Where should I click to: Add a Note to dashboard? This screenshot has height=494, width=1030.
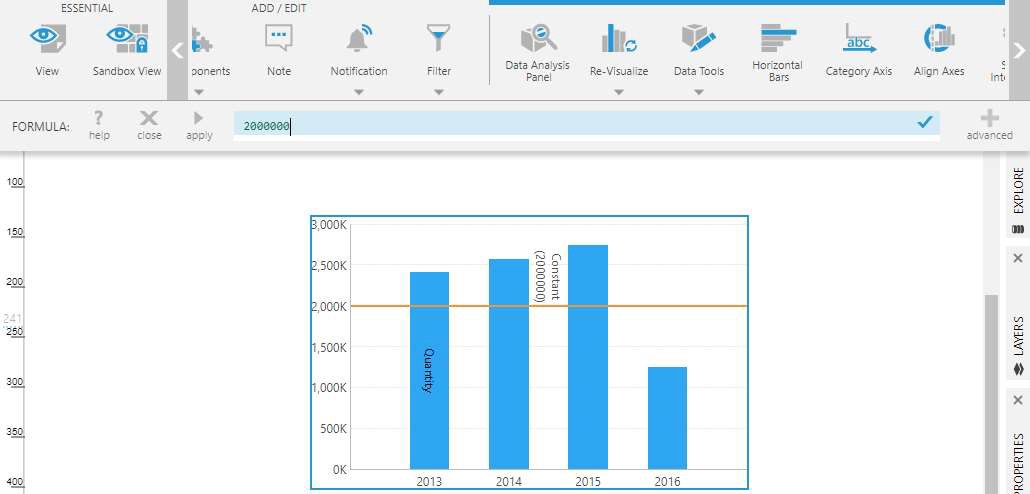[x=279, y=40]
